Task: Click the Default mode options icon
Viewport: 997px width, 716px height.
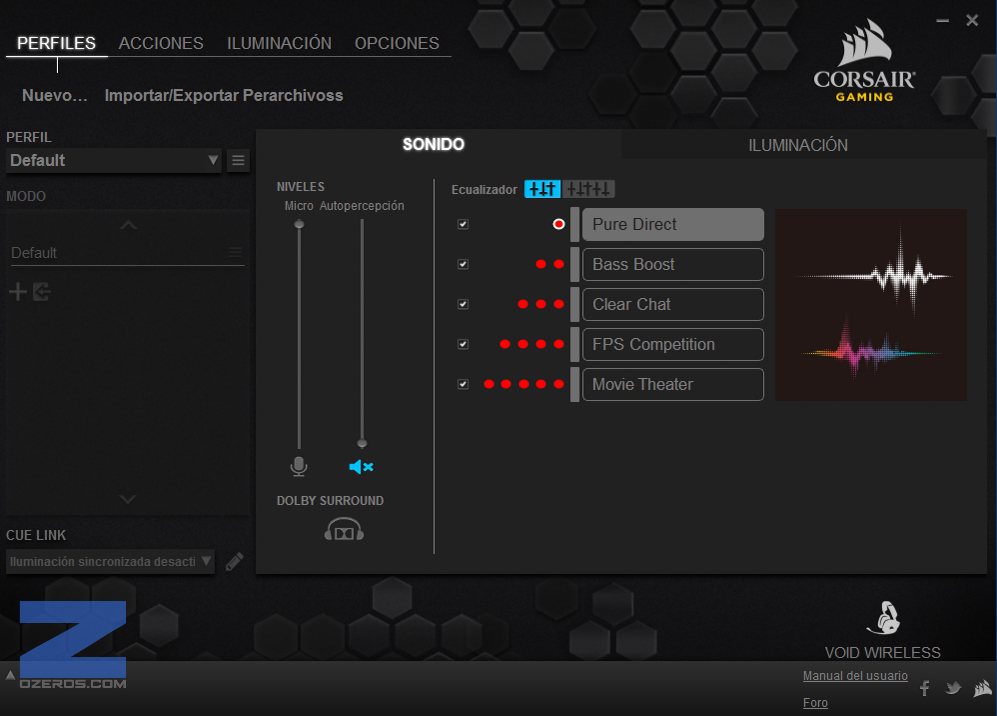Action: (235, 252)
